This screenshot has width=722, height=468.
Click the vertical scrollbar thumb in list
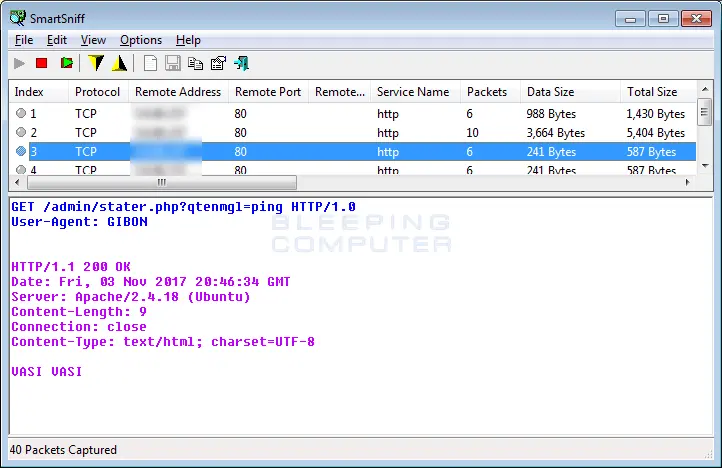coord(705,111)
